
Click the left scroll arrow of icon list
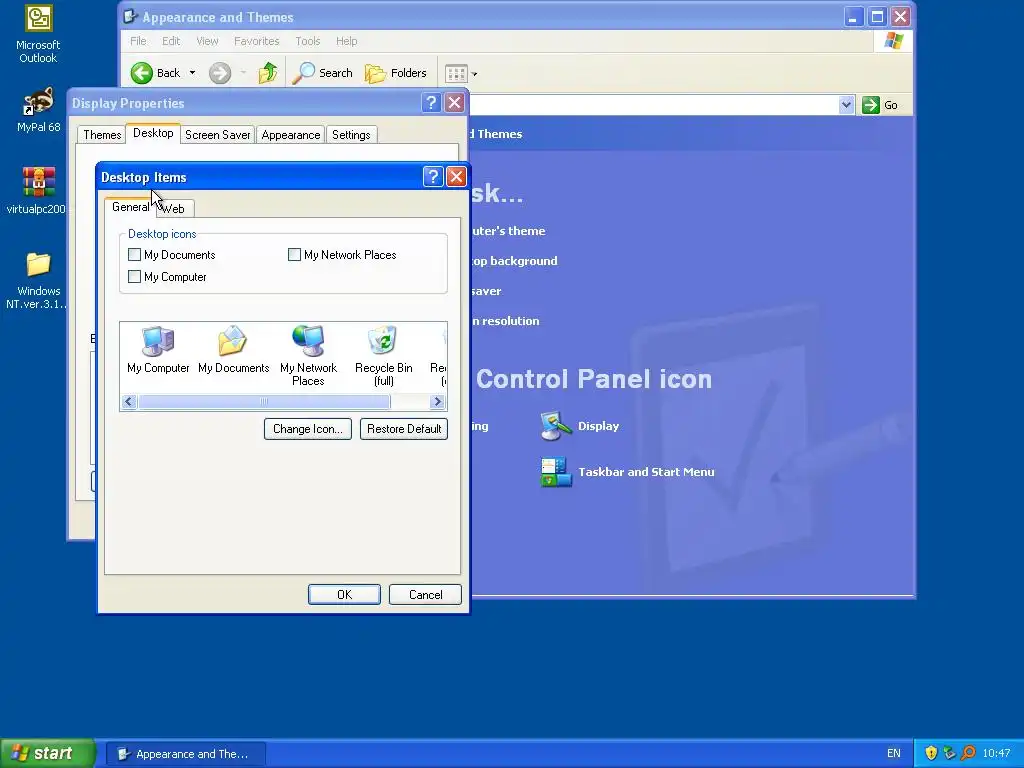click(129, 402)
